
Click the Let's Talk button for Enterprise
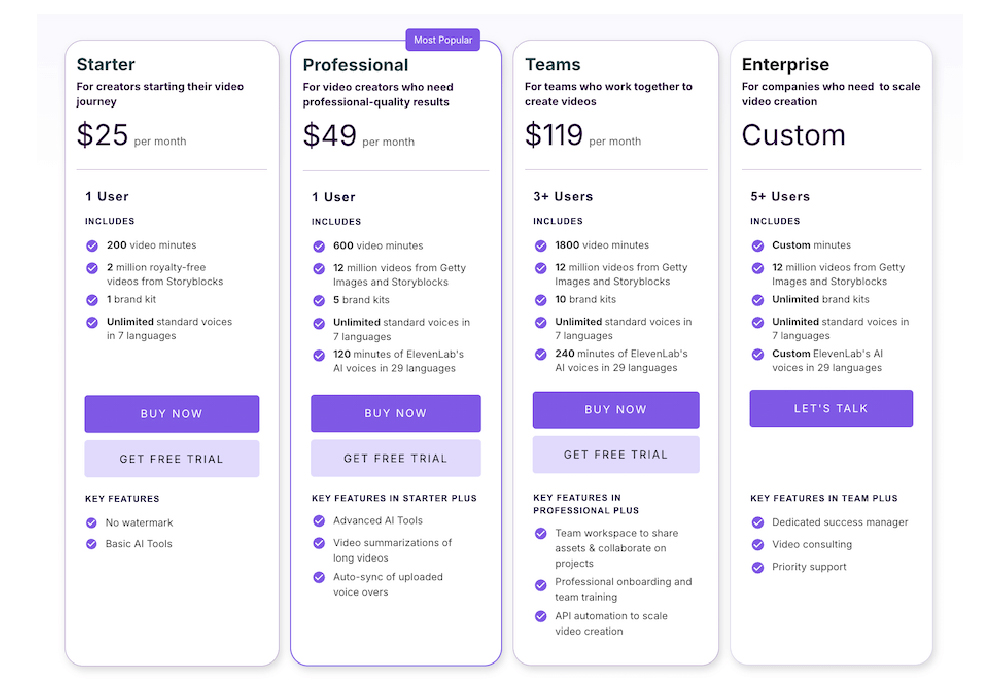coord(831,408)
